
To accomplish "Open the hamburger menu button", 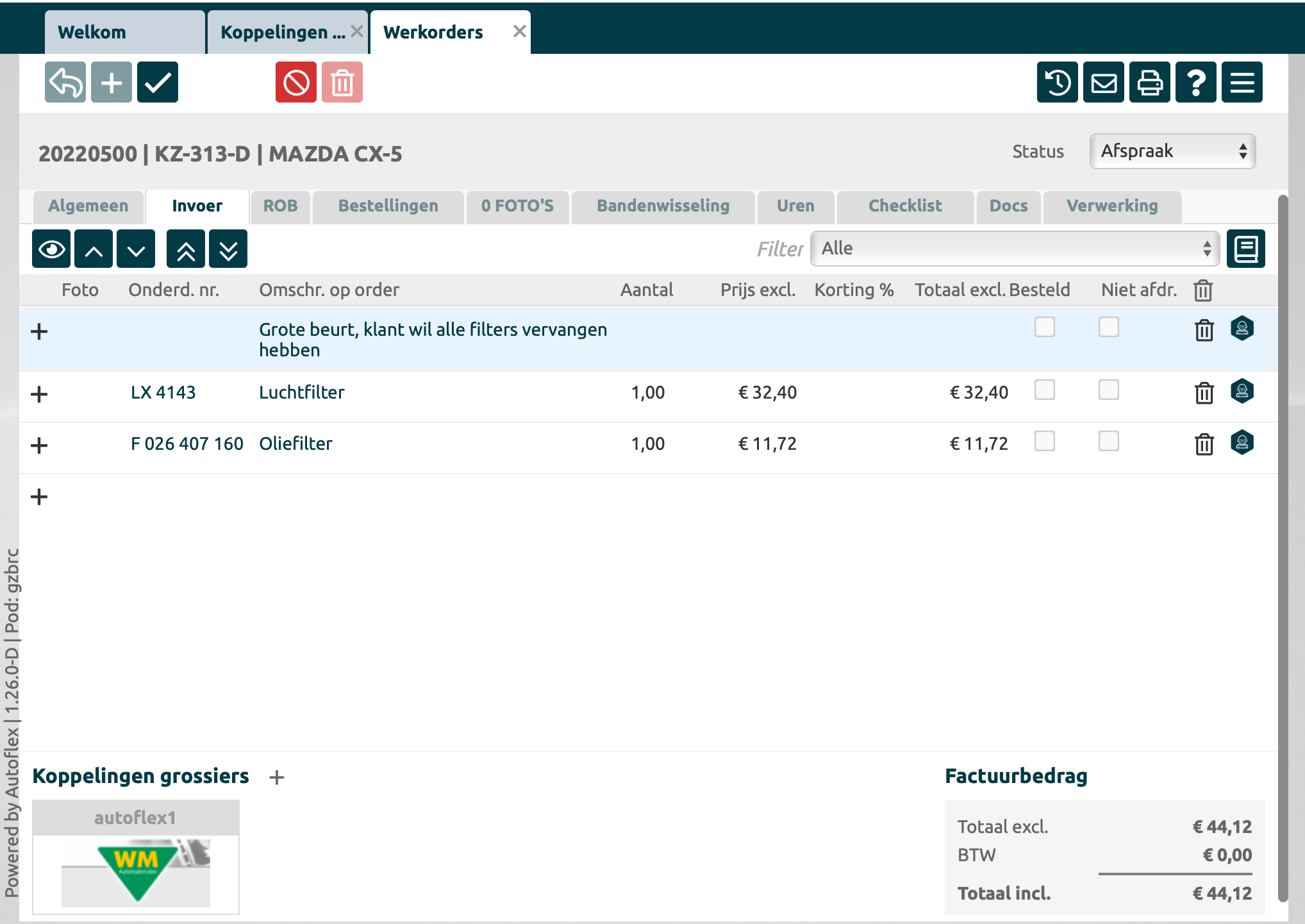I will [1242, 83].
